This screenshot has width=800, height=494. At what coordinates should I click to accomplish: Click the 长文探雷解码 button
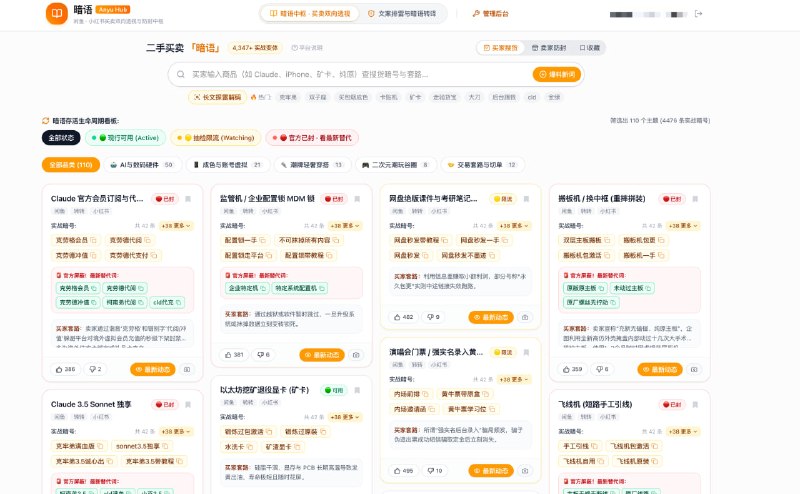217,97
